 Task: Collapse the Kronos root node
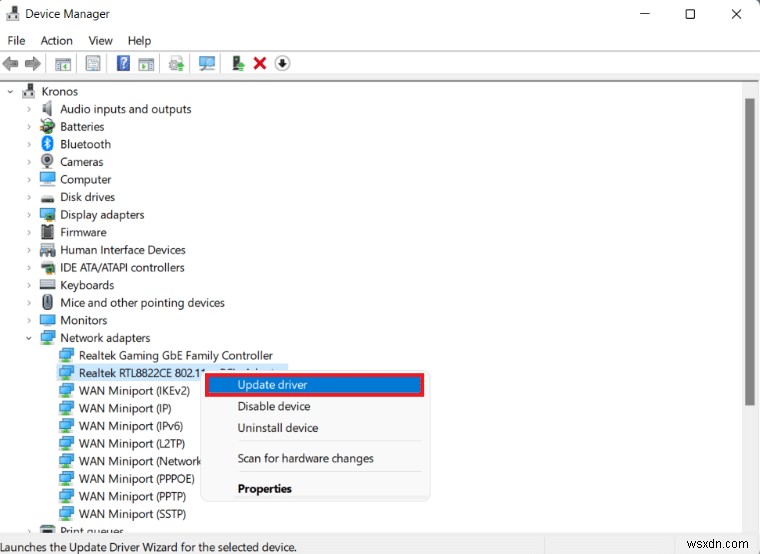pyautogui.click(x=10, y=91)
